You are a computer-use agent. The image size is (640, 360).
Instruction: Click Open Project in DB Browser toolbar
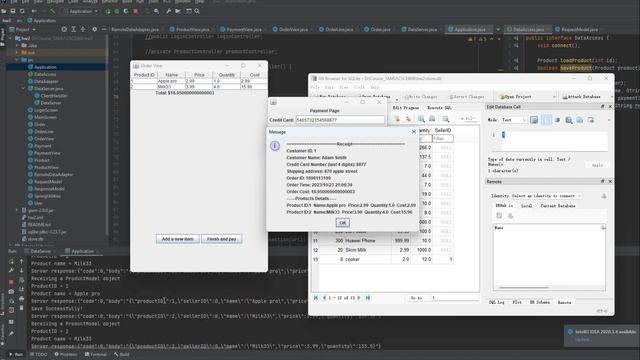[x=516, y=97]
